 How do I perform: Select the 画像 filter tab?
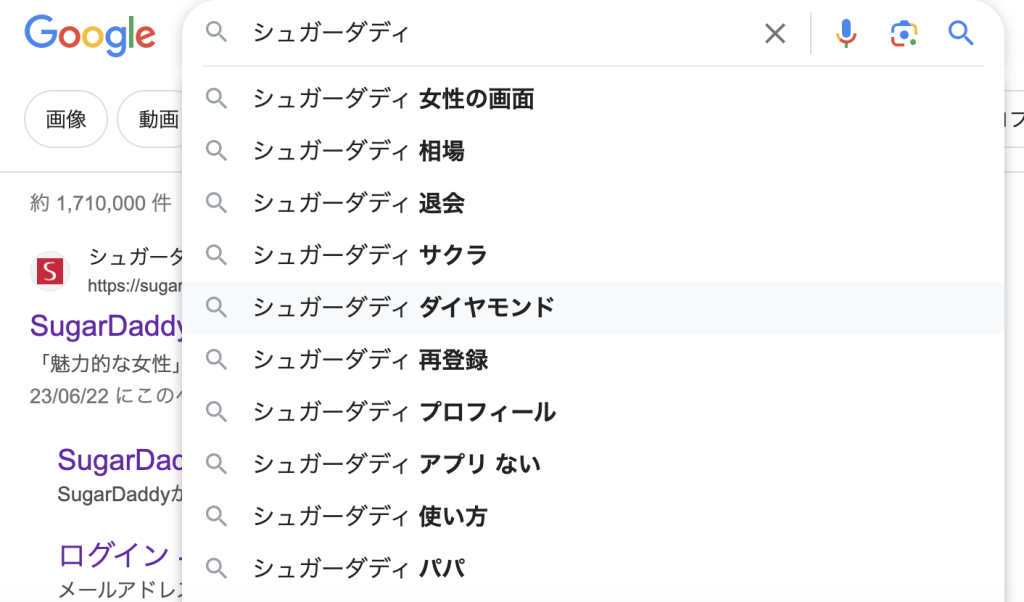66,120
